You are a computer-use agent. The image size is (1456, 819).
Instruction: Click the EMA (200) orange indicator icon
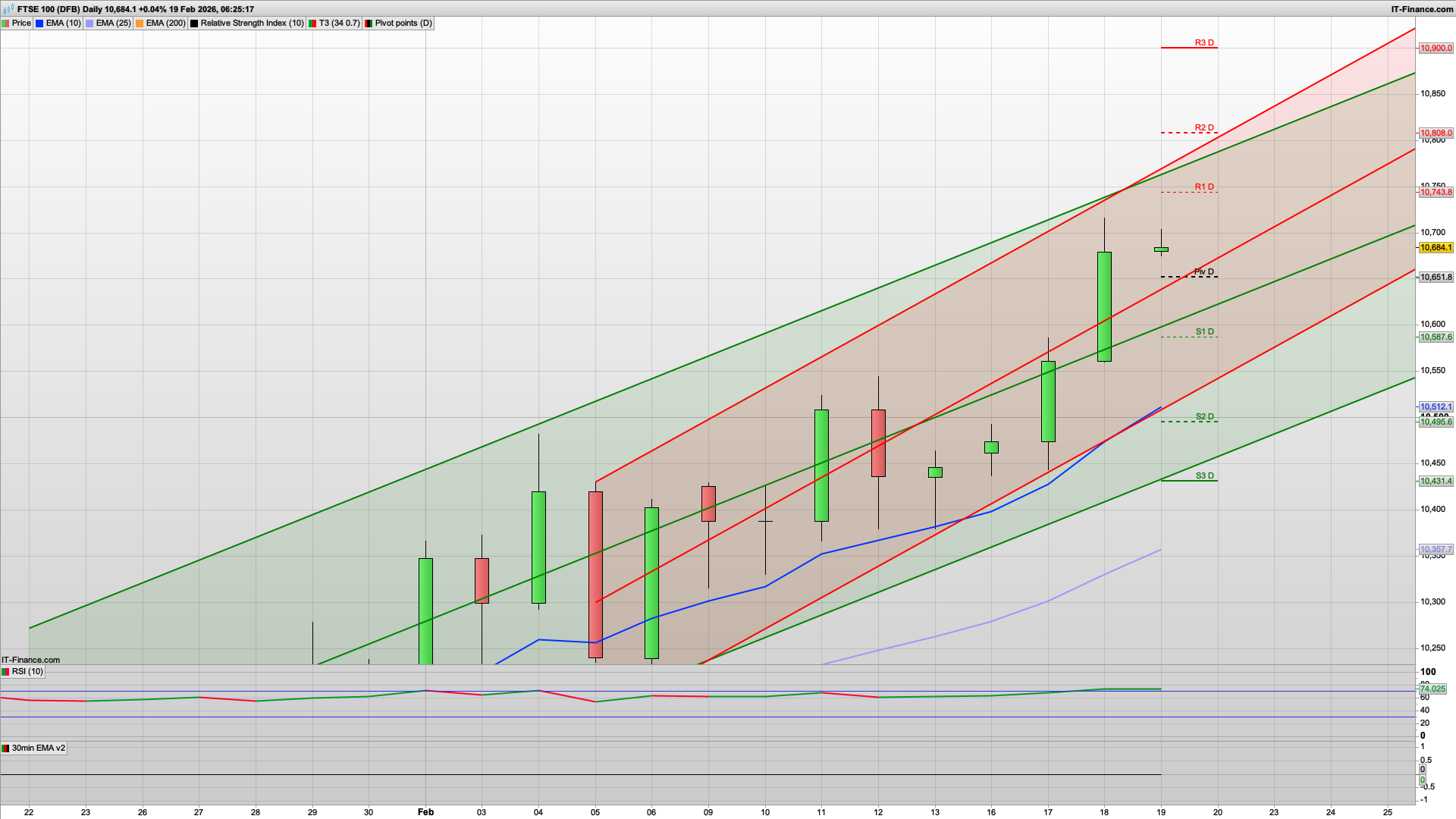[137, 23]
